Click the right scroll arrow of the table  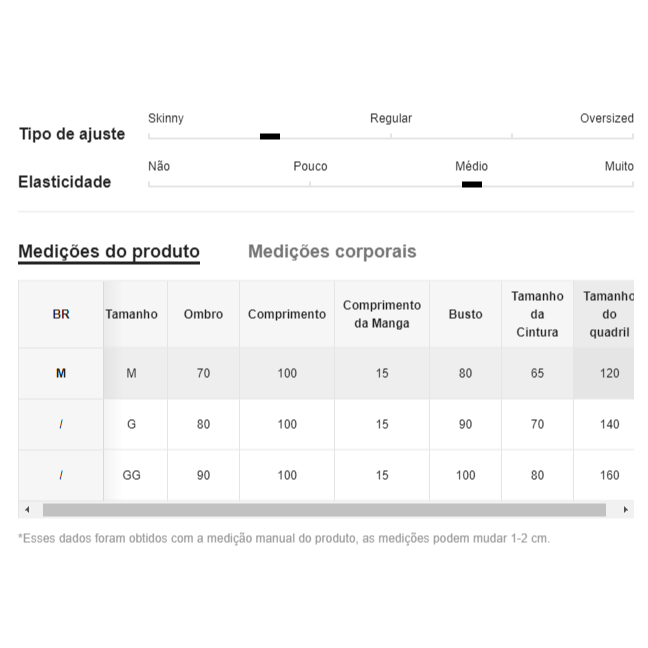tap(625, 510)
